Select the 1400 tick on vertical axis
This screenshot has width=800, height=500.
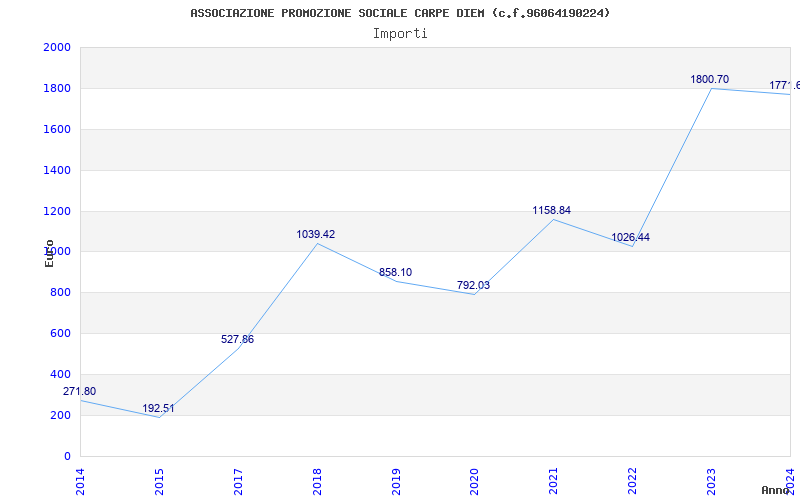click(57, 170)
